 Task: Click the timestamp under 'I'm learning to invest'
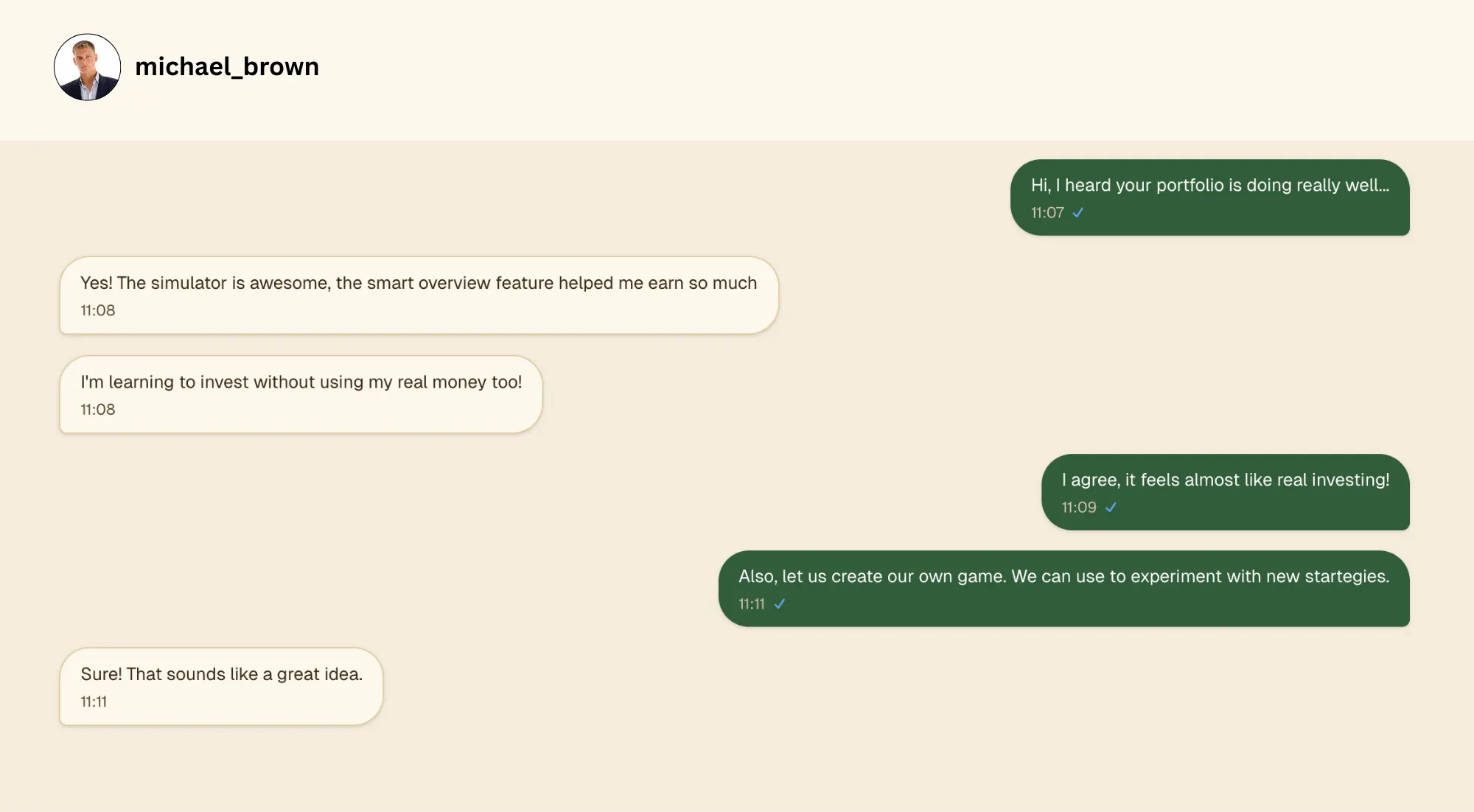point(98,410)
